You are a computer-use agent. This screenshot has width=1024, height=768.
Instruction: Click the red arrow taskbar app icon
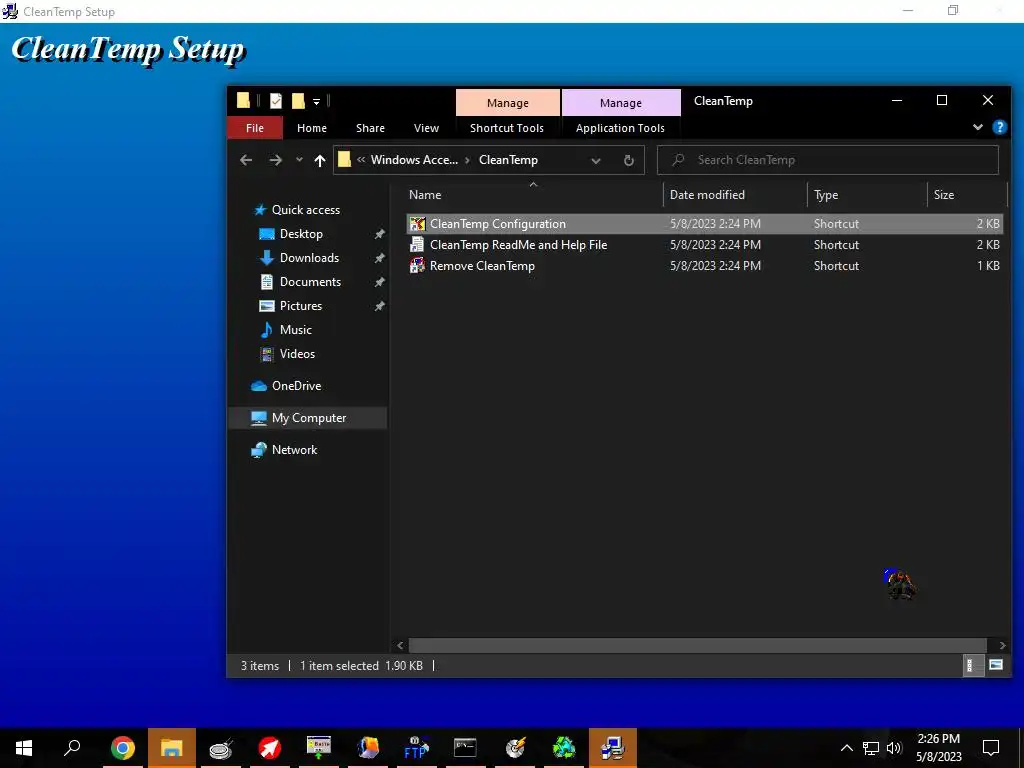pos(270,748)
